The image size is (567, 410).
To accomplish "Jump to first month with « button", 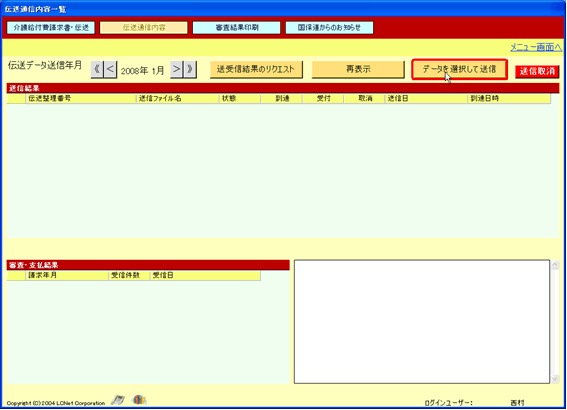I will (x=97, y=69).
